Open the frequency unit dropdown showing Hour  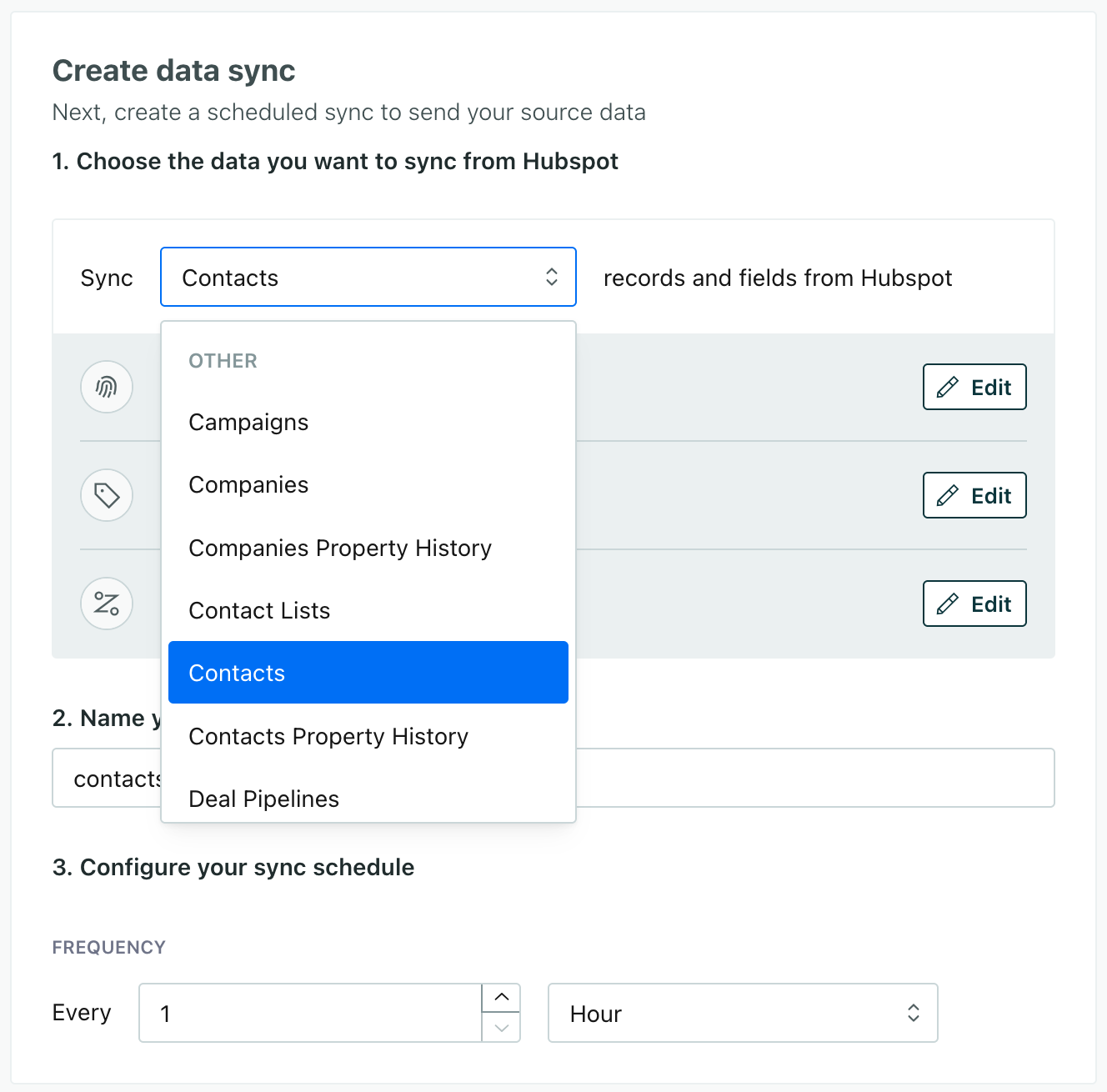point(742,1013)
